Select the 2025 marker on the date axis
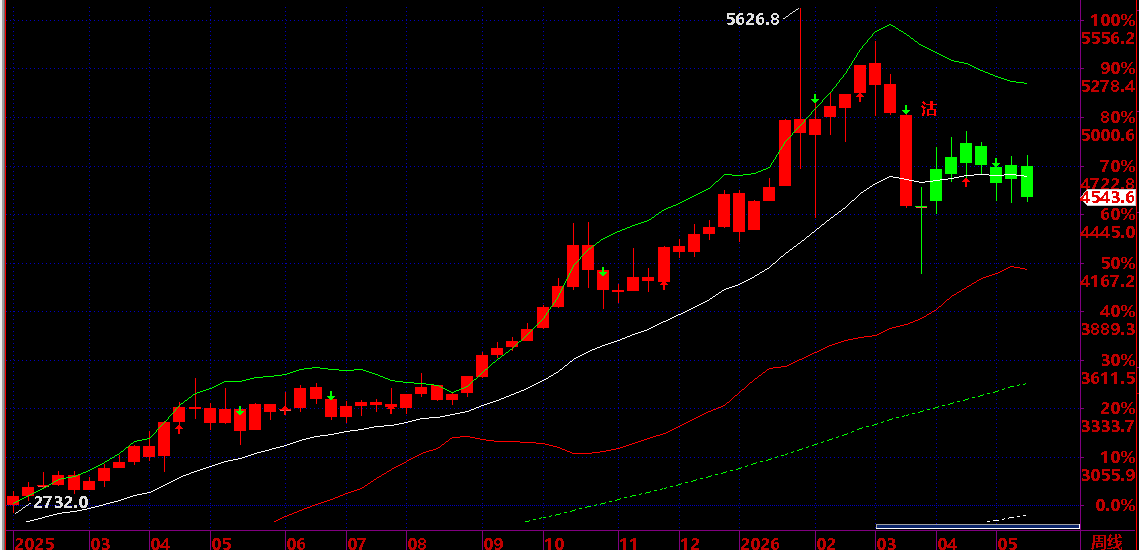 point(35,543)
